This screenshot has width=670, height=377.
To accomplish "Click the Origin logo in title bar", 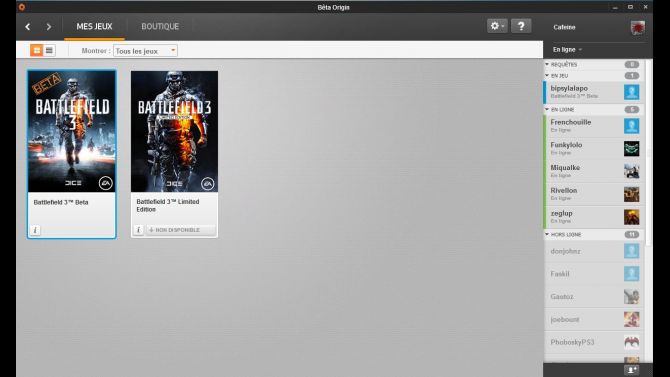I will (22, 7).
